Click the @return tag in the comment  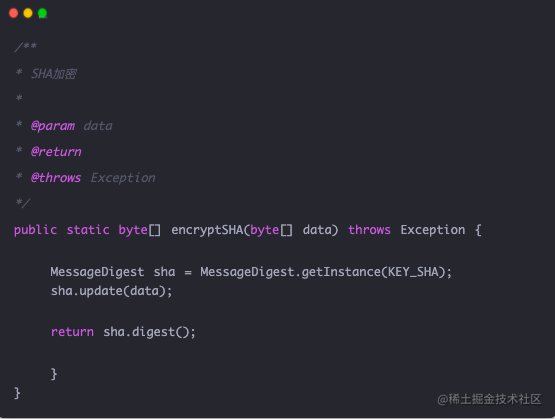pos(56,151)
